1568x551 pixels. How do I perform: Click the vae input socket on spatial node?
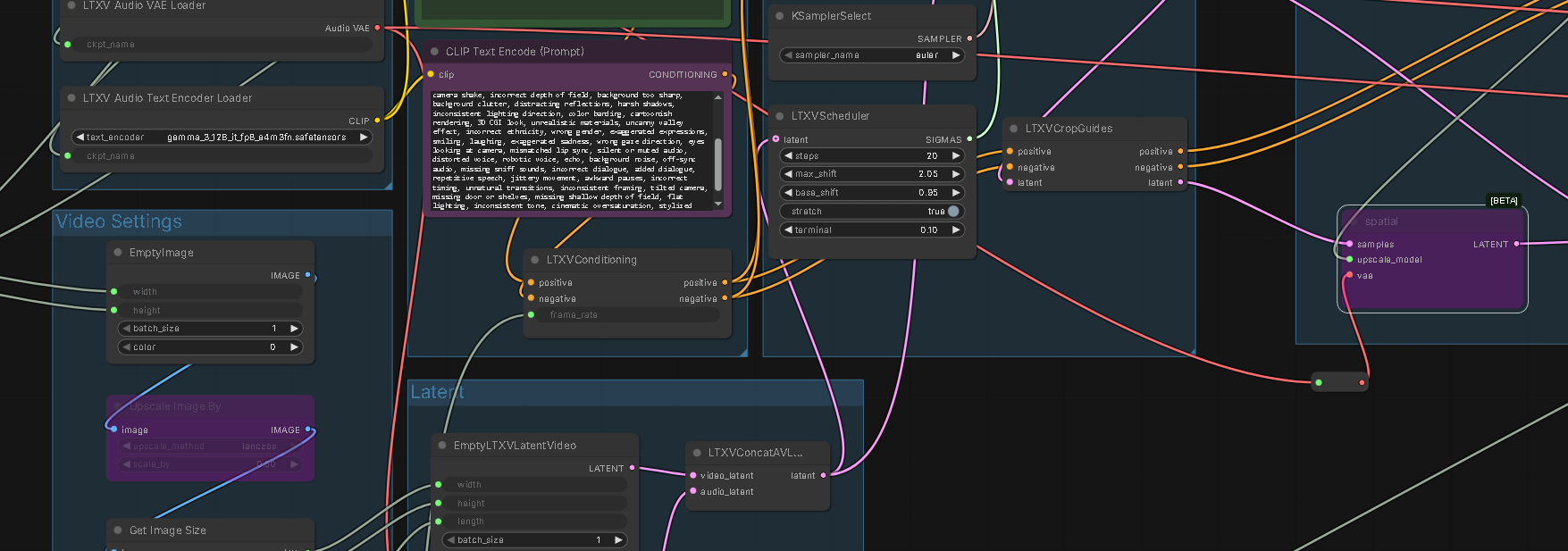point(1349,275)
